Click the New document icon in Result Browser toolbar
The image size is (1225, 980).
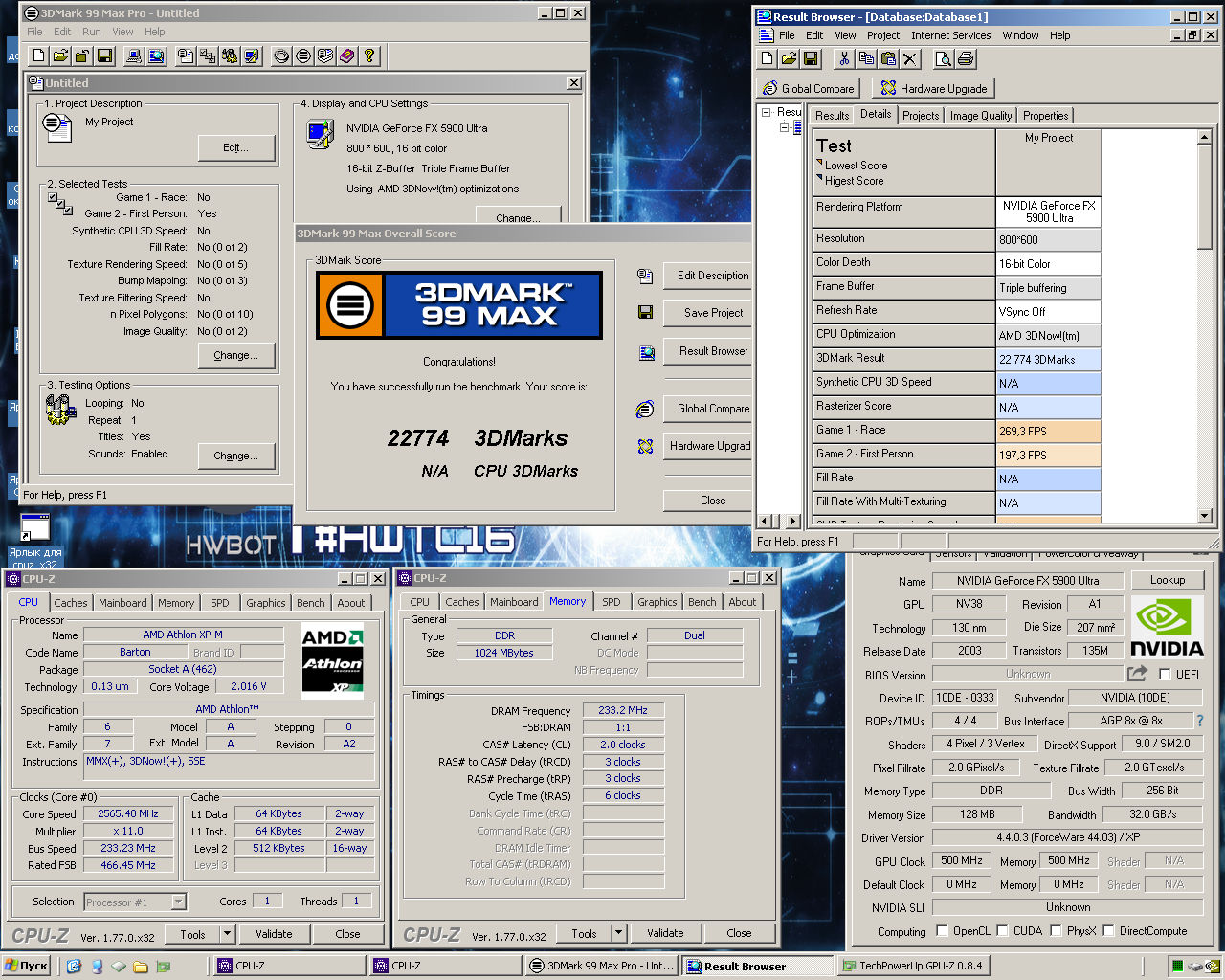(x=768, y=59)
